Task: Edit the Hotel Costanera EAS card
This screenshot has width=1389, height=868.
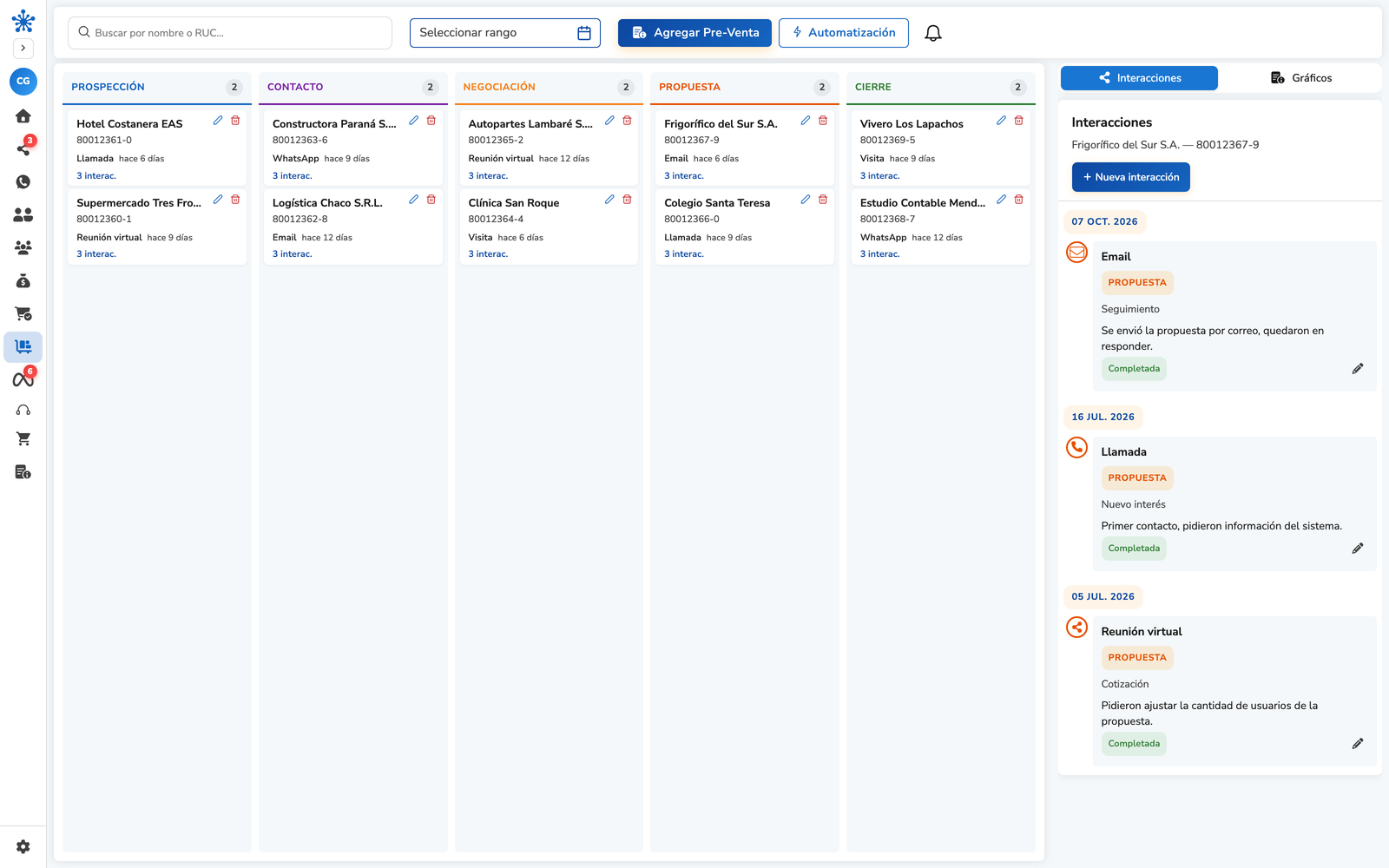Action: (x=218, y=121)
